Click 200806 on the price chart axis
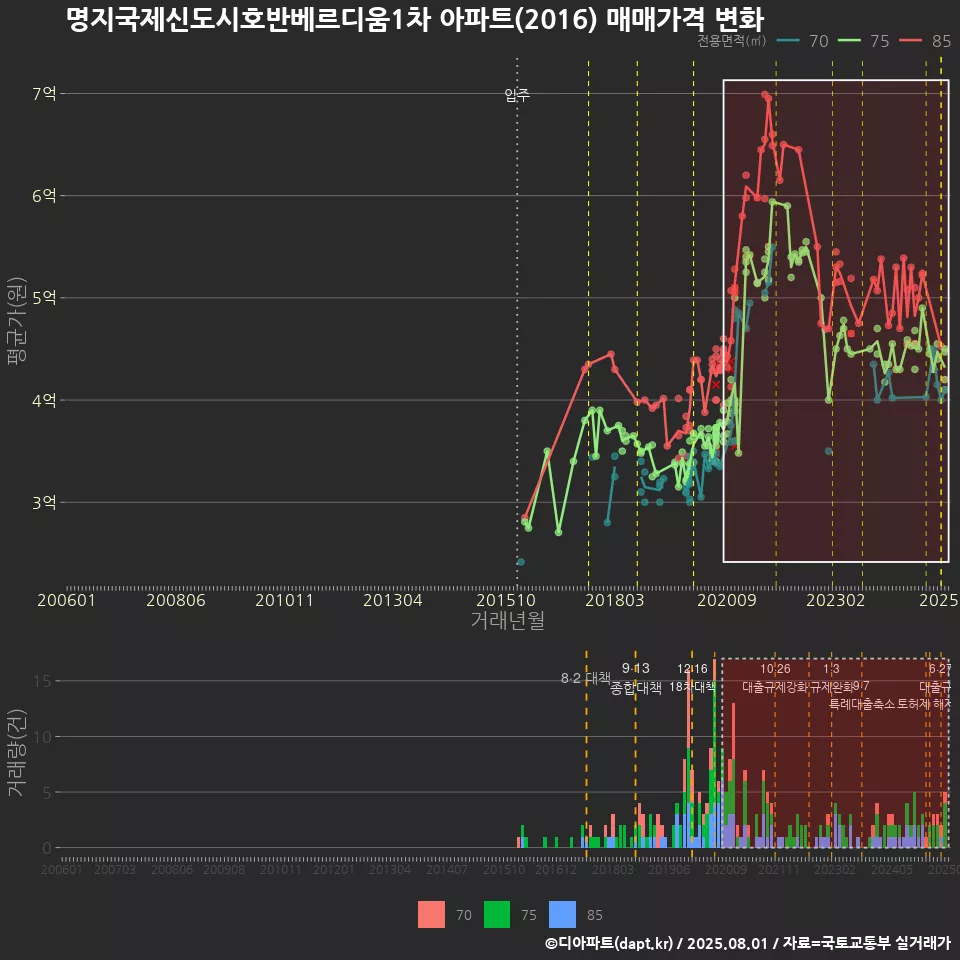 (x=176, y=600)
